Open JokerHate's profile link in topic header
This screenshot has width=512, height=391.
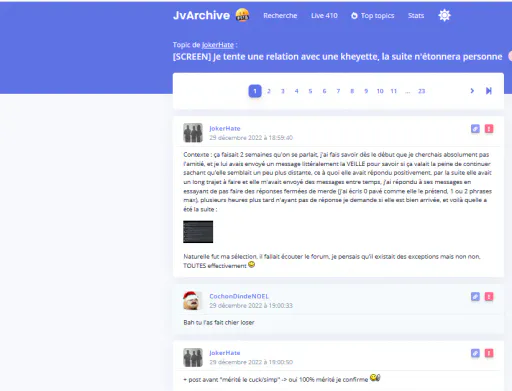pyautogui.click(x=218, y=45)
